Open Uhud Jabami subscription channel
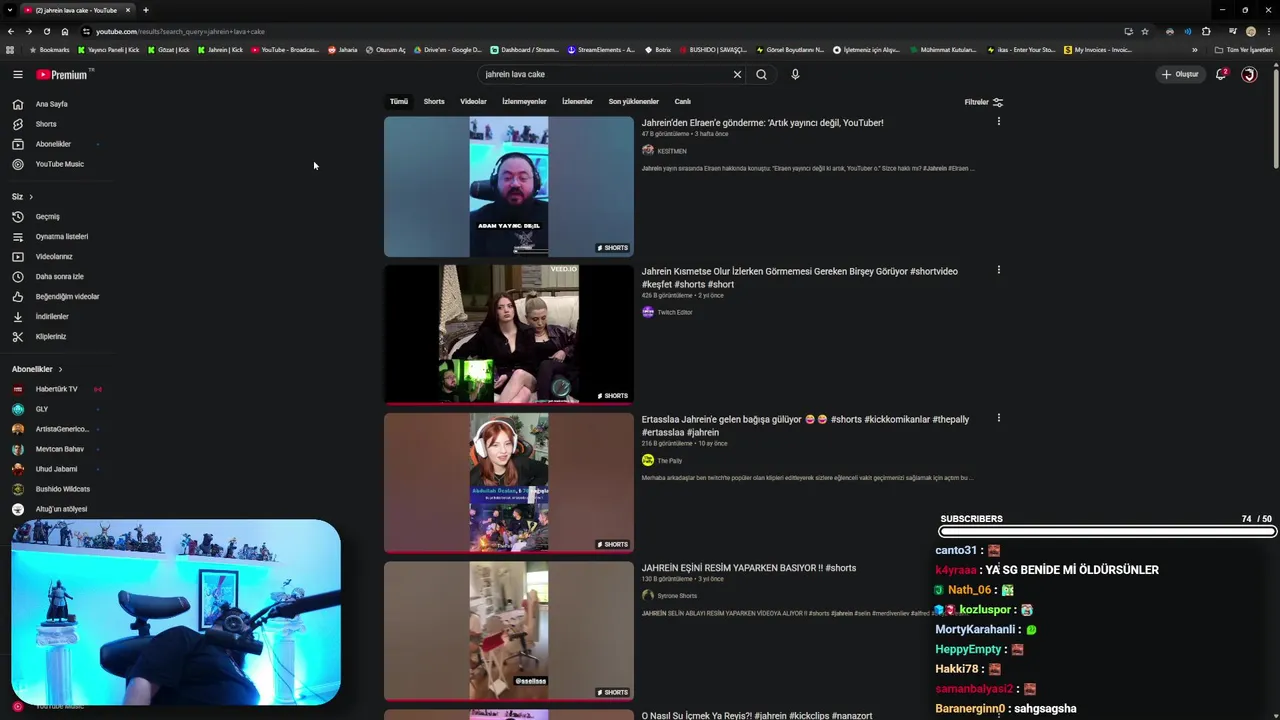1280x720 pixels. (x=56, y=469)
